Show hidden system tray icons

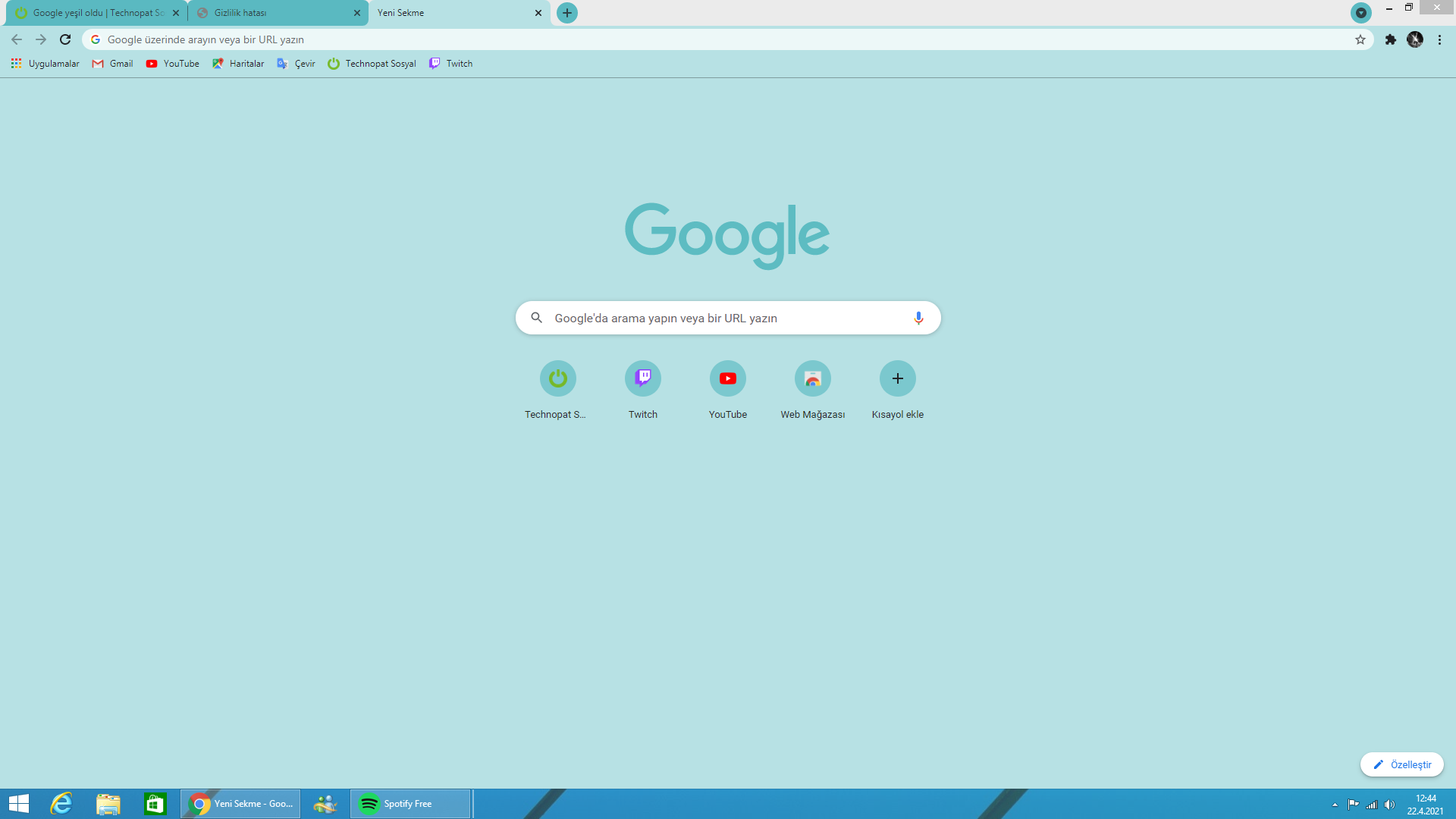pyautogui.click(x=1335, y=805)
